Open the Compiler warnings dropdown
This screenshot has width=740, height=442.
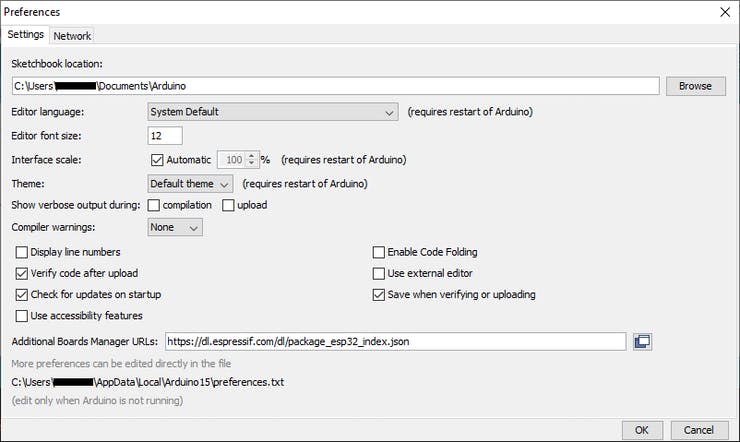[175, 228]
